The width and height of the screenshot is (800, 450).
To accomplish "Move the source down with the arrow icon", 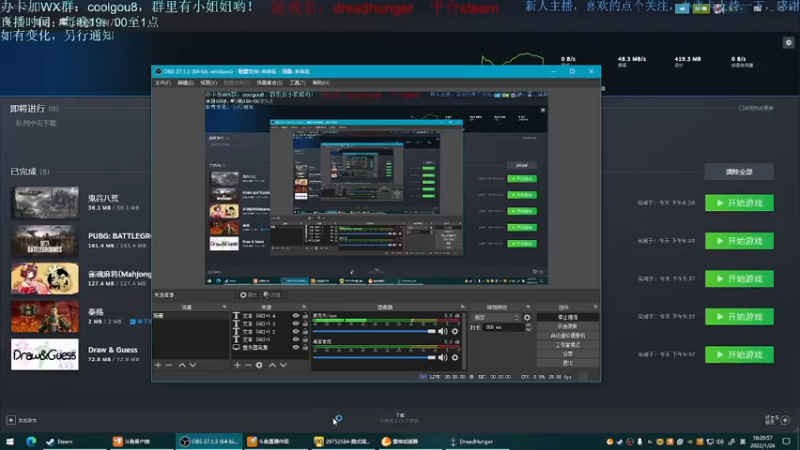I will point(284,365).
